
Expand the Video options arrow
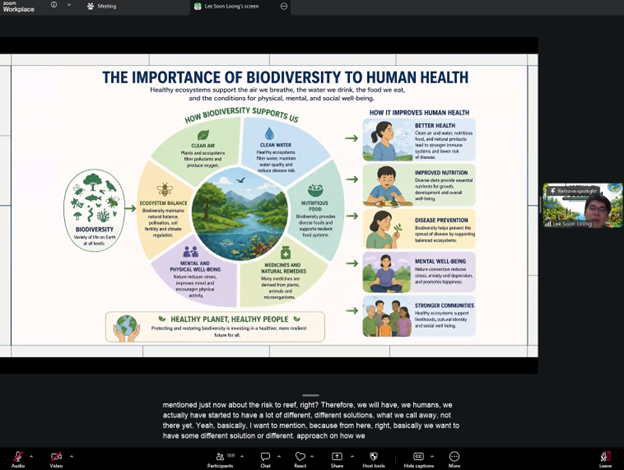(72, 456)
